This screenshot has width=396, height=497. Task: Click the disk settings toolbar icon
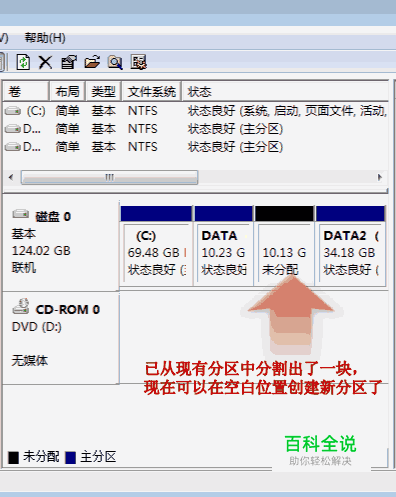[x=138, y=62]
